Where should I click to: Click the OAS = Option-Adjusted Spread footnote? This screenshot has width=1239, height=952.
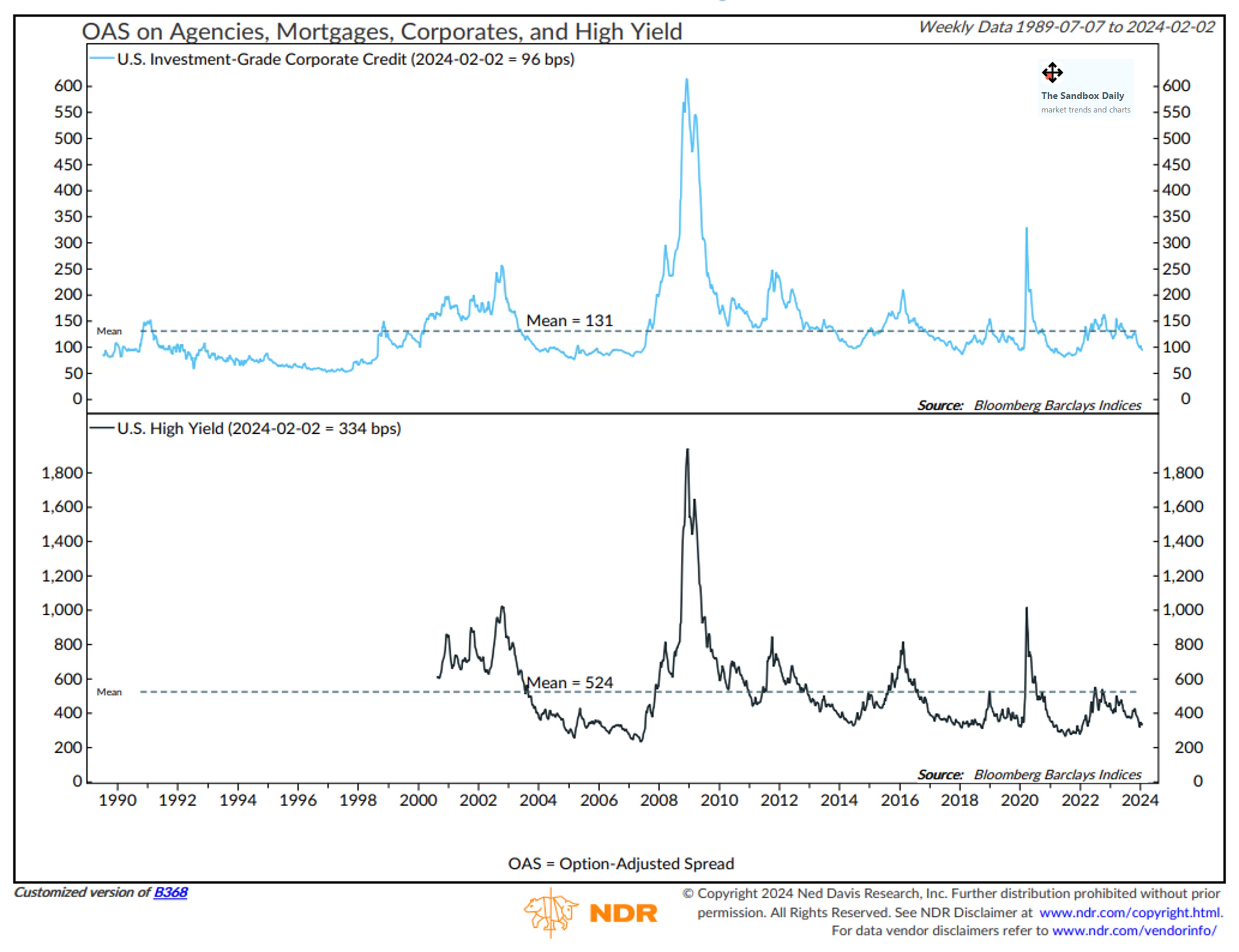pyautogui.click(x=621, y=864)
